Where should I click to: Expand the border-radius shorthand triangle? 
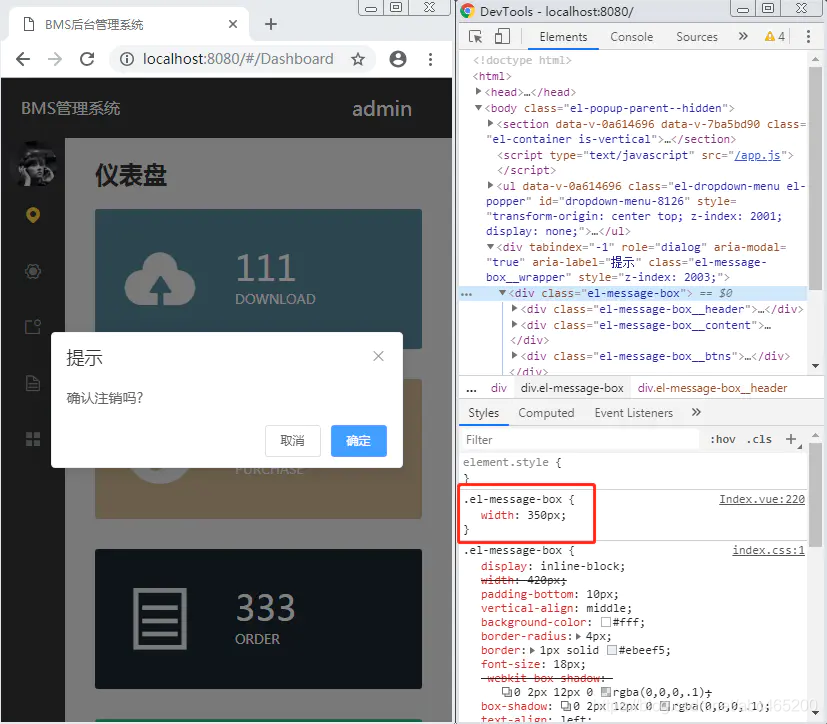(579, 636)
